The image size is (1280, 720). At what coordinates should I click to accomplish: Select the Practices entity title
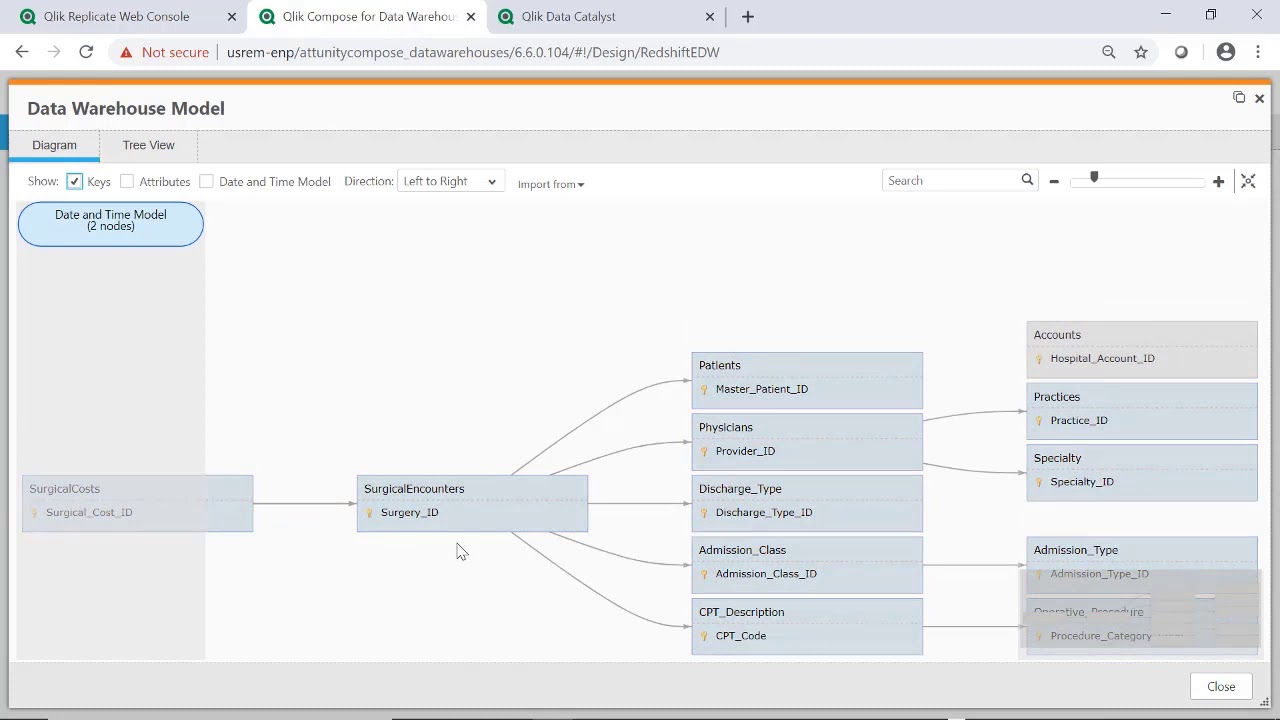tap(1057, 397)
